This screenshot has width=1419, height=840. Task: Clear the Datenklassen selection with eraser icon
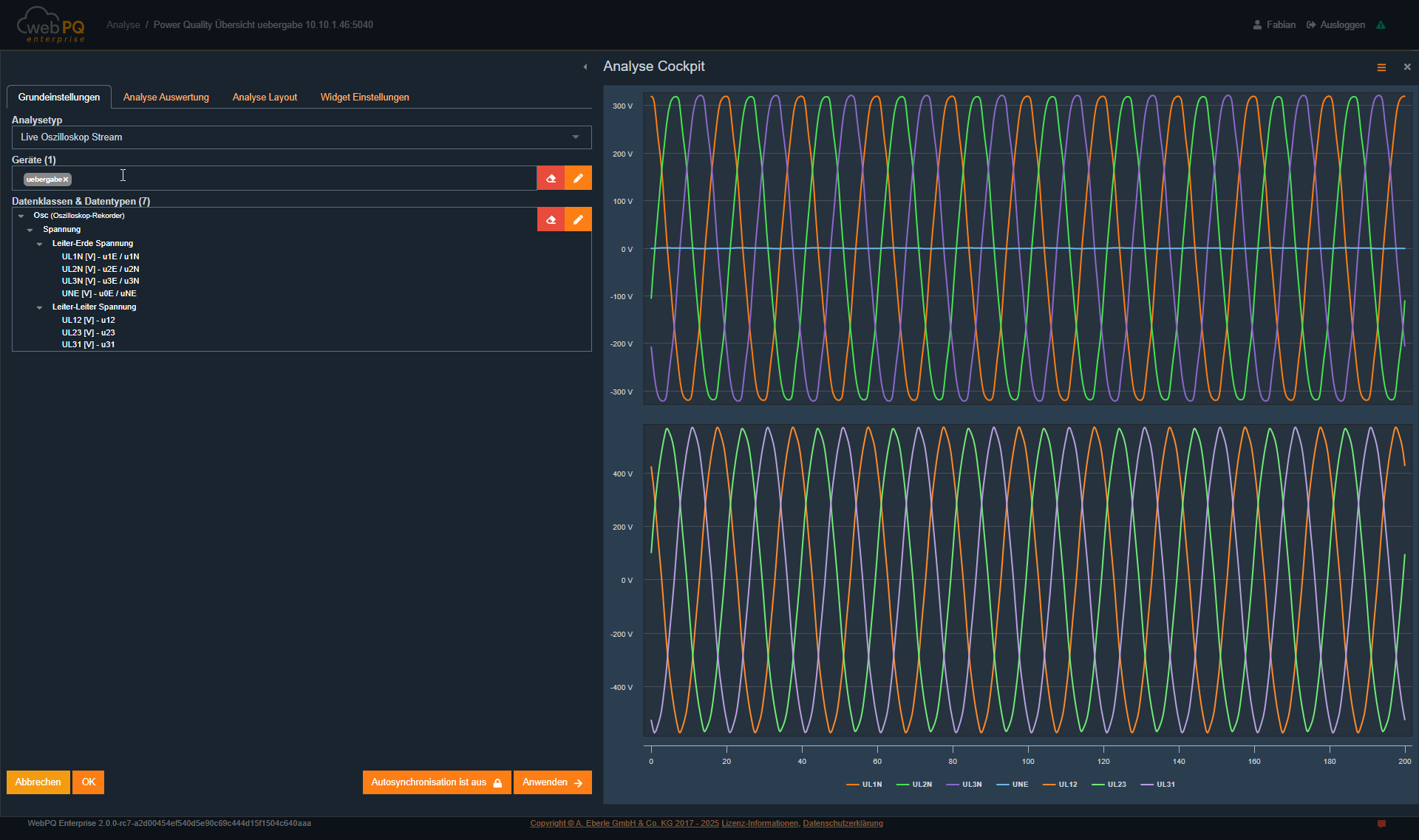tap(551, 219)
